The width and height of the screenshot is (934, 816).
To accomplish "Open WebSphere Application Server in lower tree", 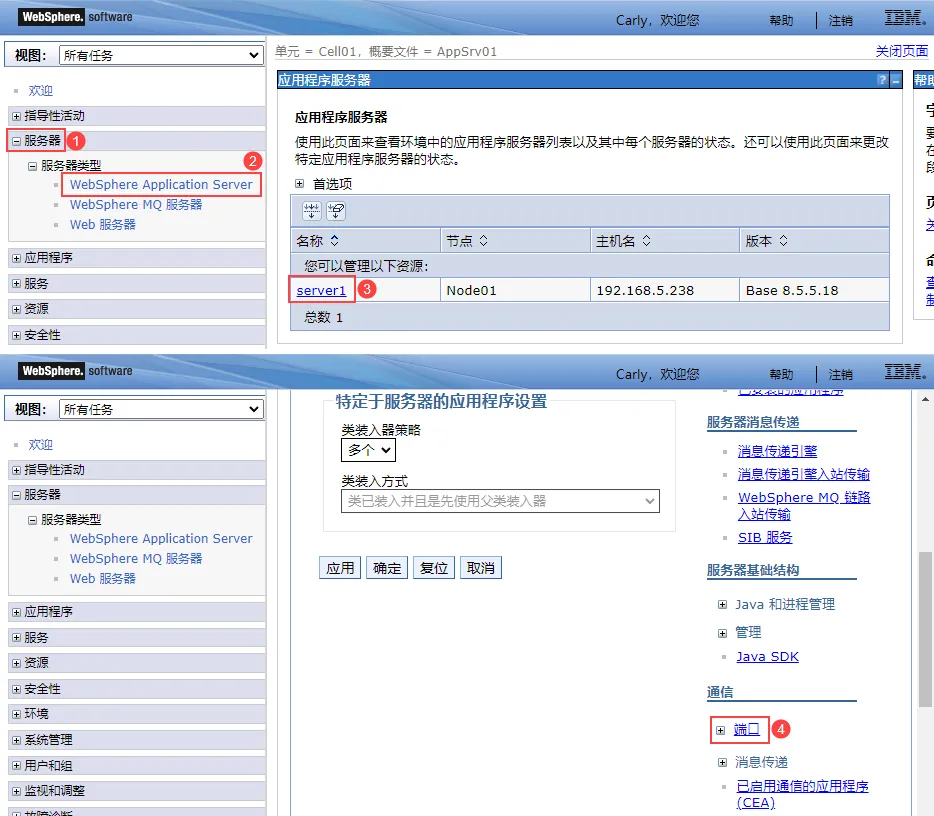I will [x=161, y=538].
